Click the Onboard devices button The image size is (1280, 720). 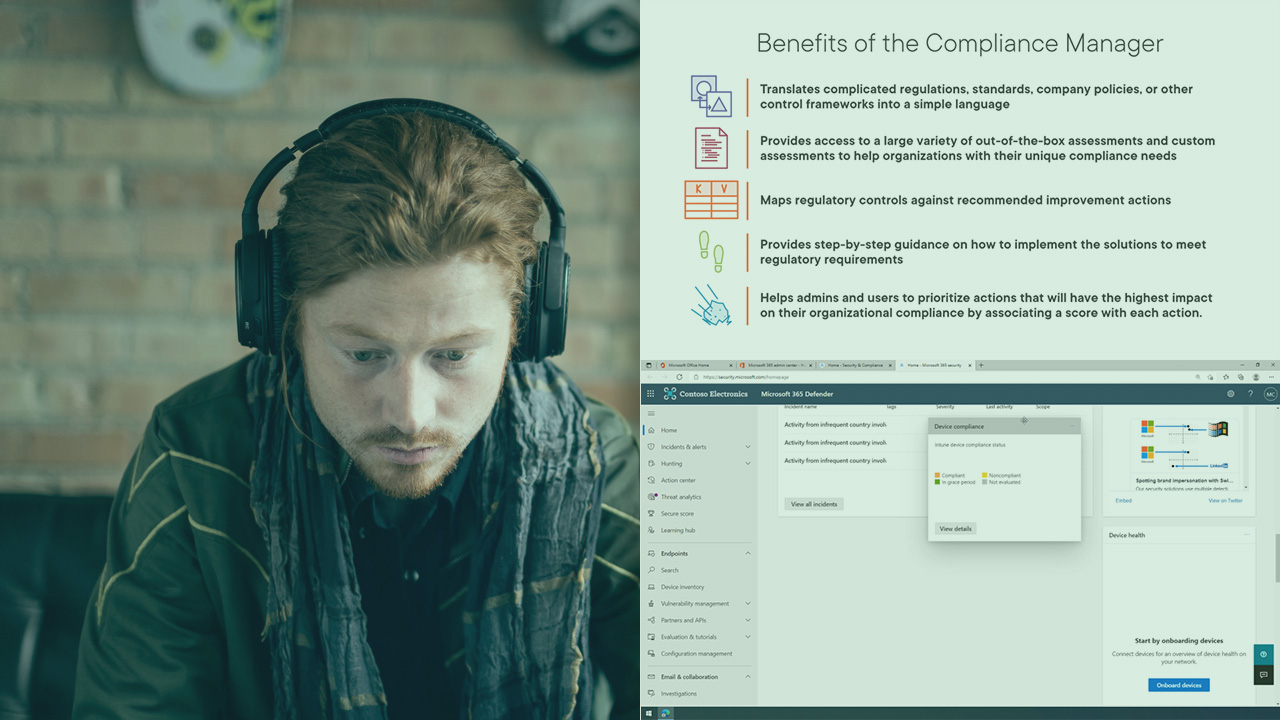point(1178,685)
